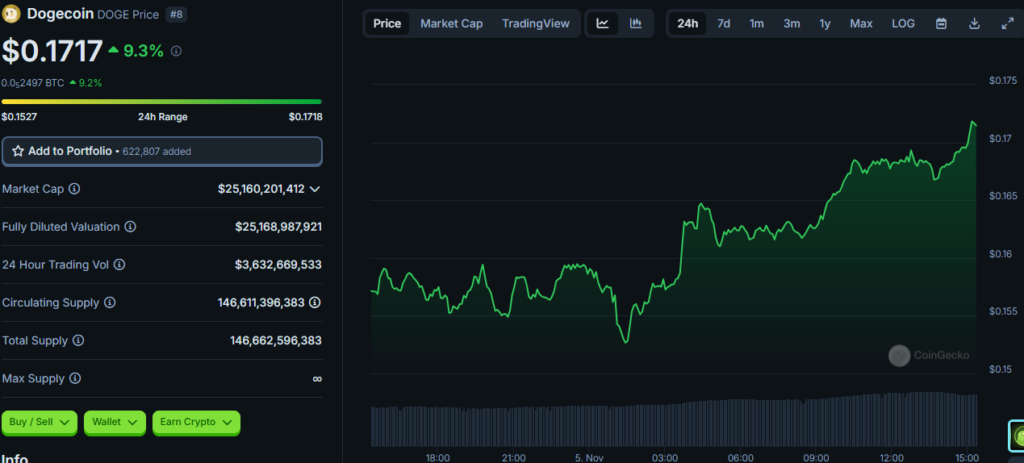Click the 9.3% price change text
Screen dimensions: 1024x463
click(x=143, y=50)
